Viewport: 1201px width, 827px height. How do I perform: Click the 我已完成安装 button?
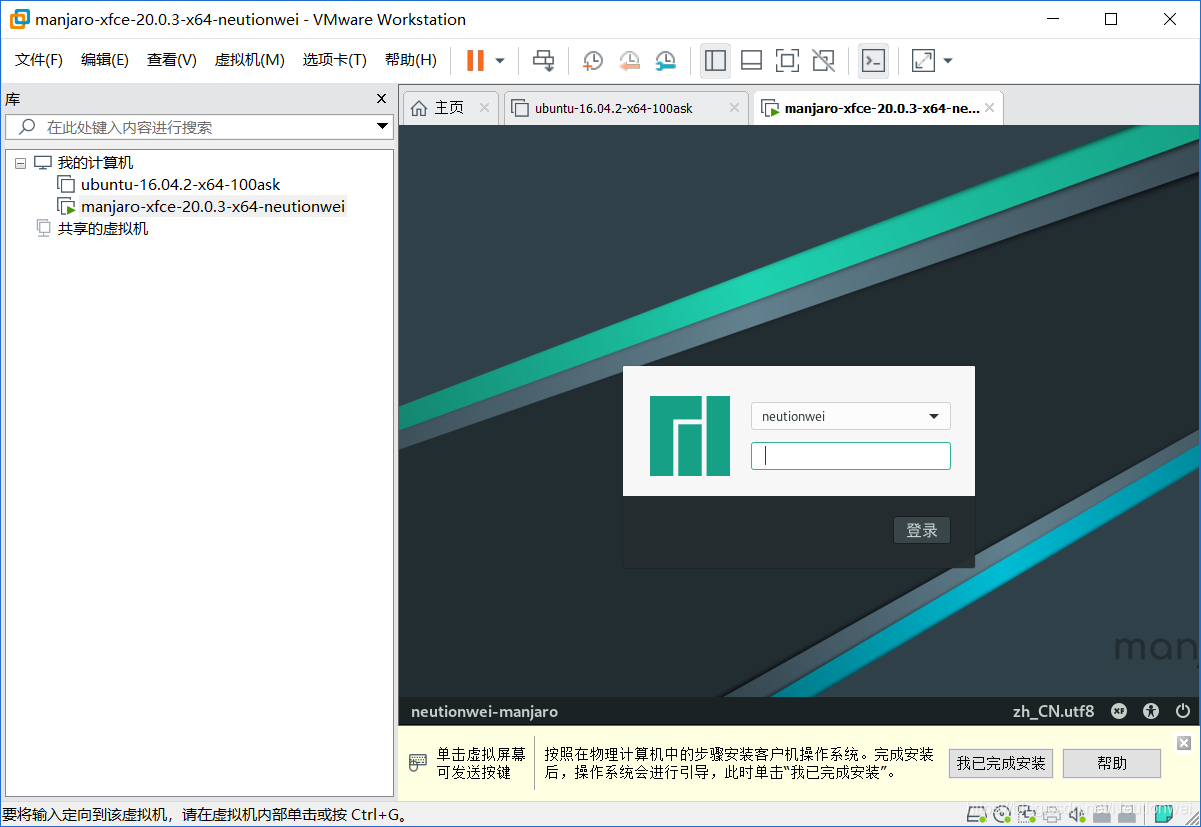[x=1000, y=763]
